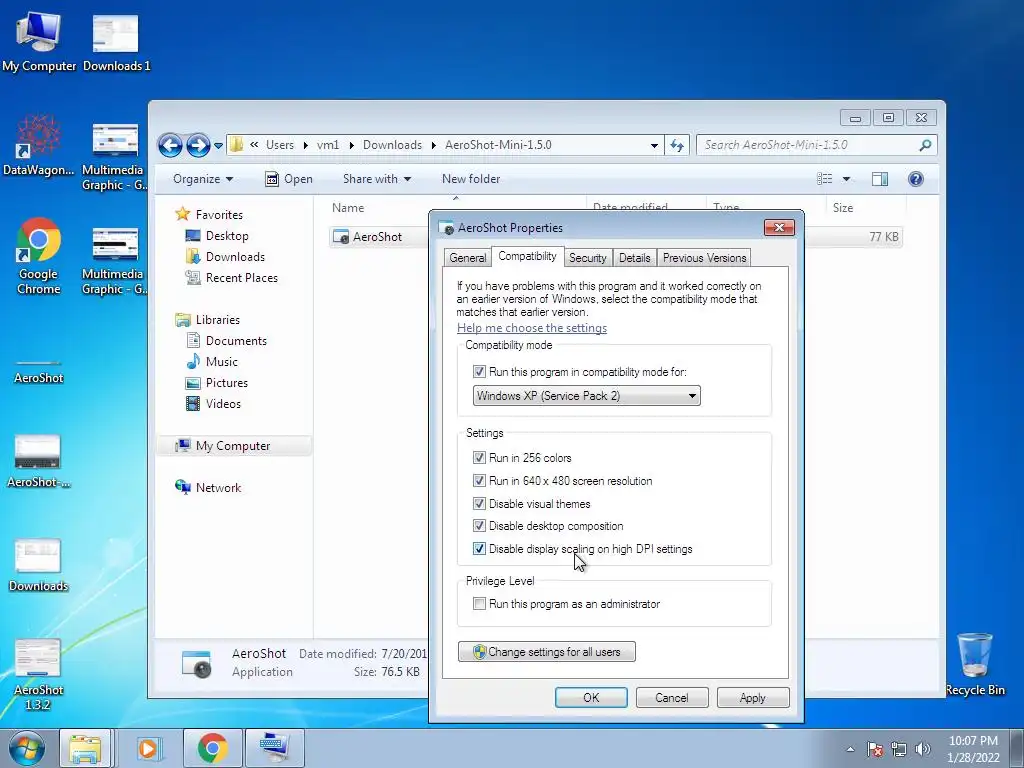Screen dimensions: 1024x768
Task: Open address bar history dropdown arrow
Action: (654, 145)
